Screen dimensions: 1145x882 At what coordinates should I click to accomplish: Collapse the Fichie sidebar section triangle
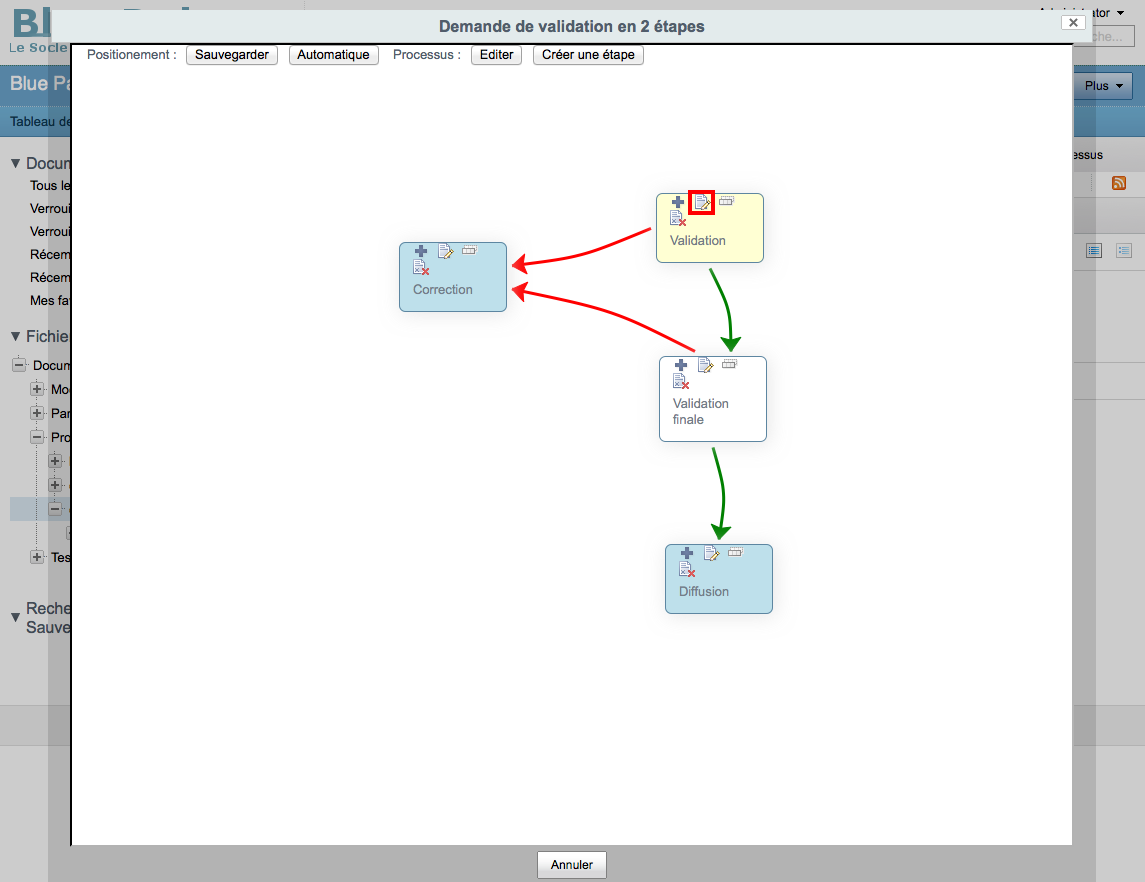coord(15,337)
